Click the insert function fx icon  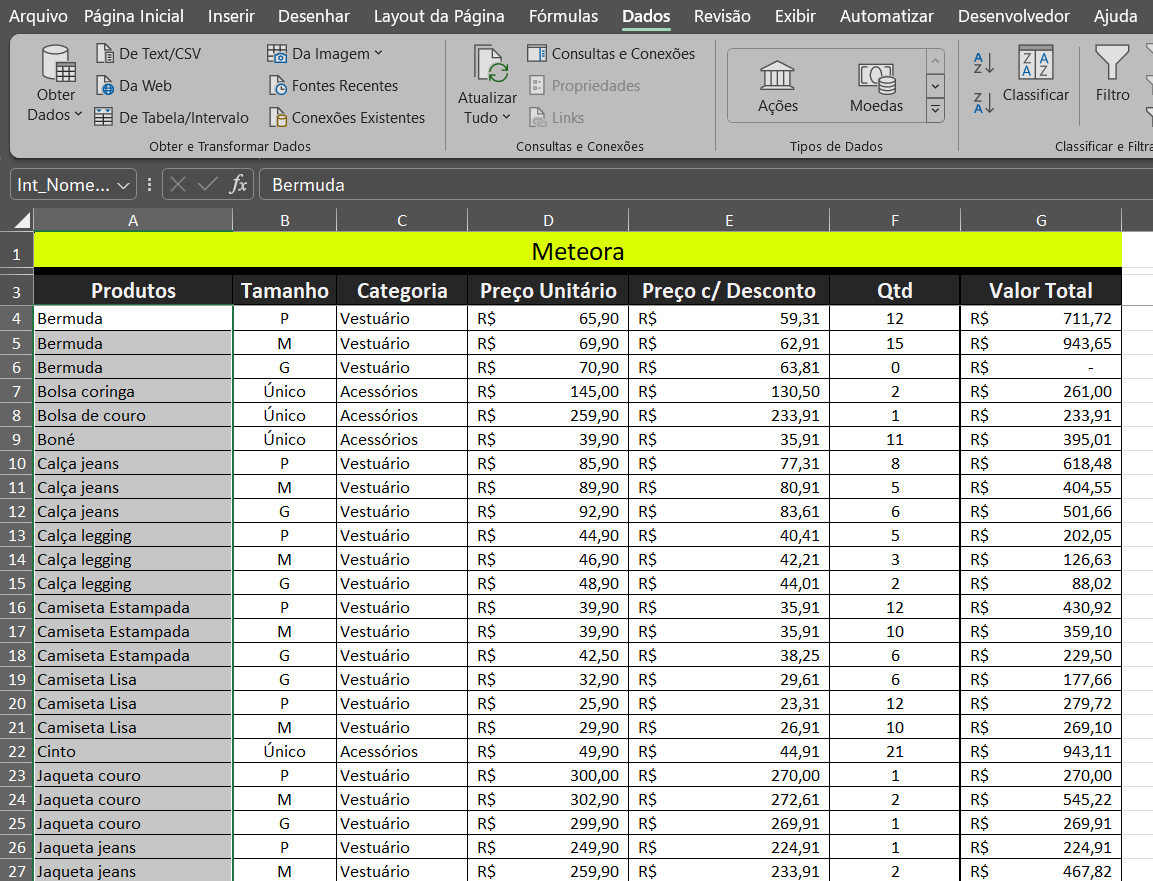click(x=238, y=185)
